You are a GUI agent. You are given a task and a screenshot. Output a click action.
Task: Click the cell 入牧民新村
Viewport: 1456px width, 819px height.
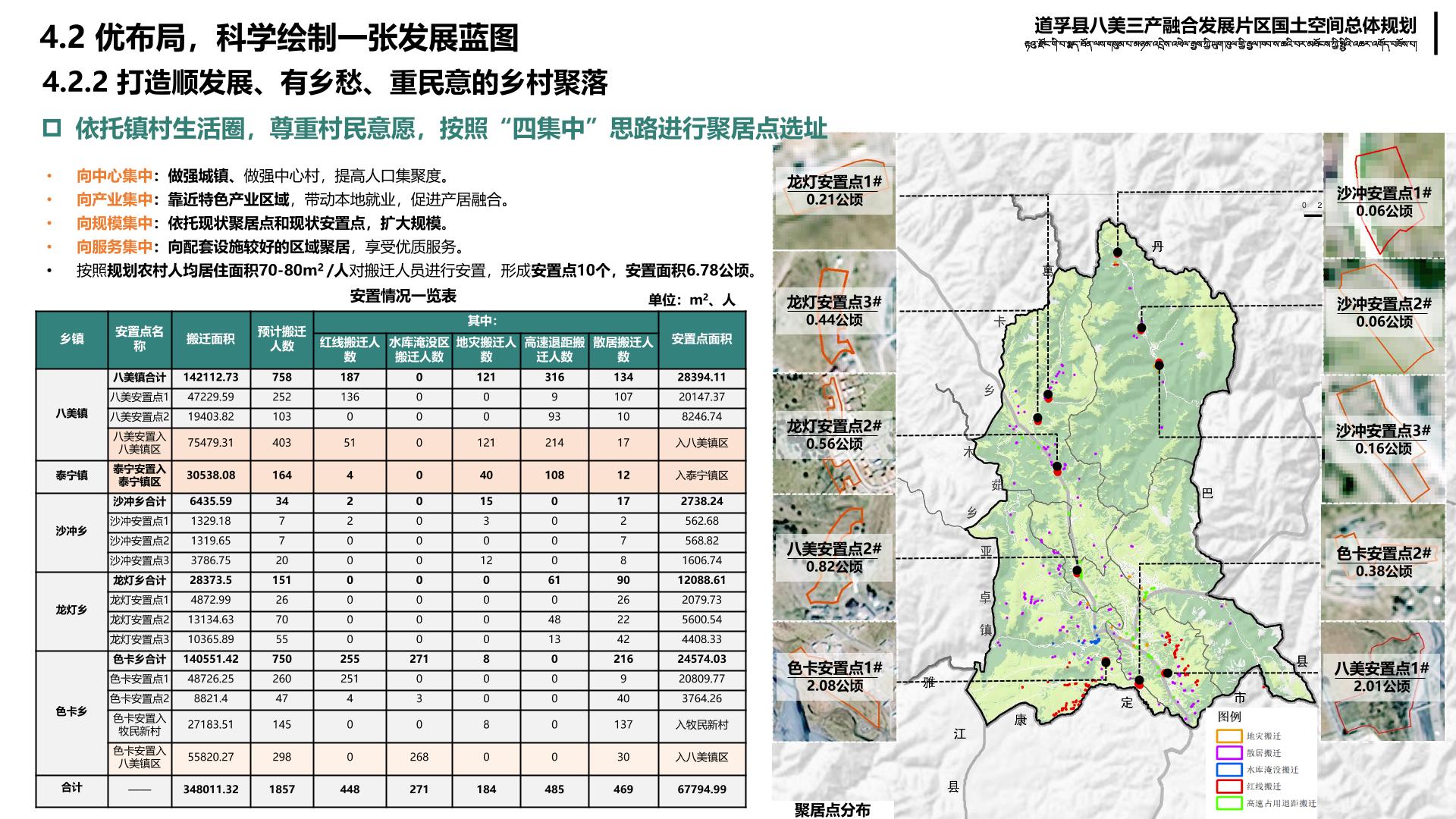701,725
